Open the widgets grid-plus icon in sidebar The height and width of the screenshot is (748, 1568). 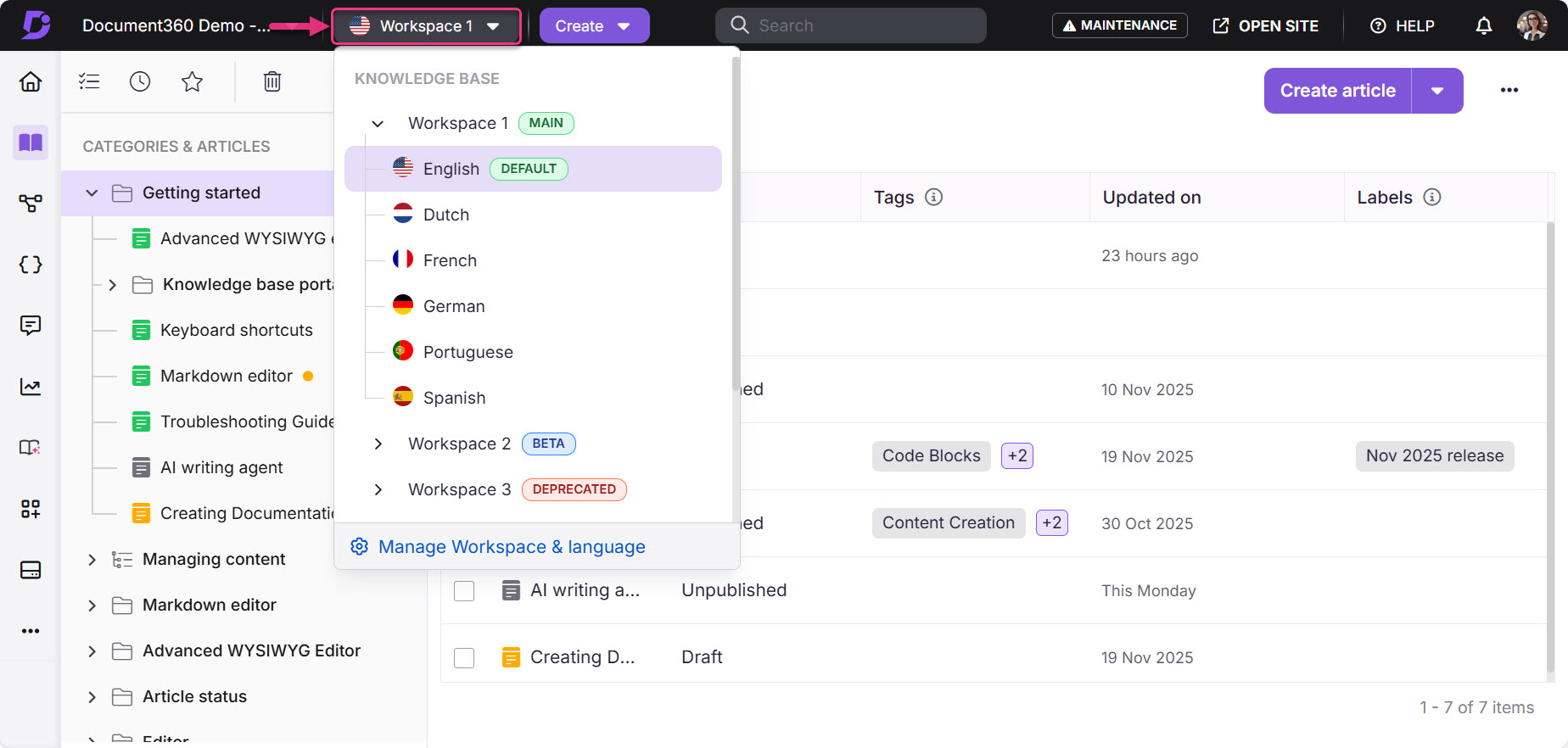click(x=31, y=509)
